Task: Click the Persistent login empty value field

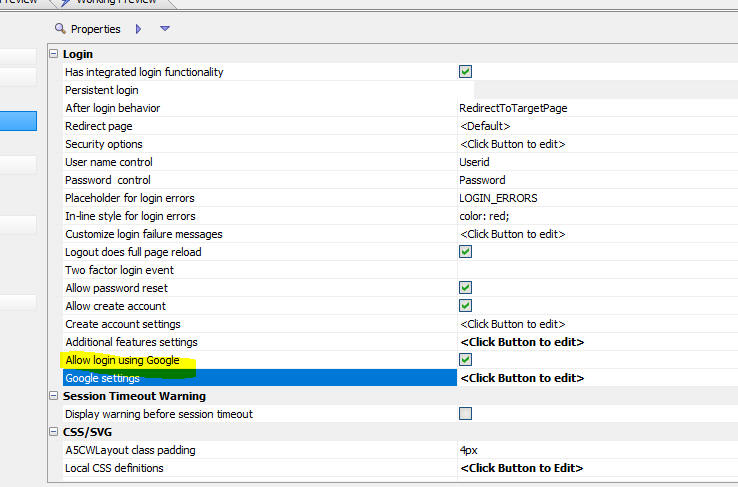Action: pos(598,90)
